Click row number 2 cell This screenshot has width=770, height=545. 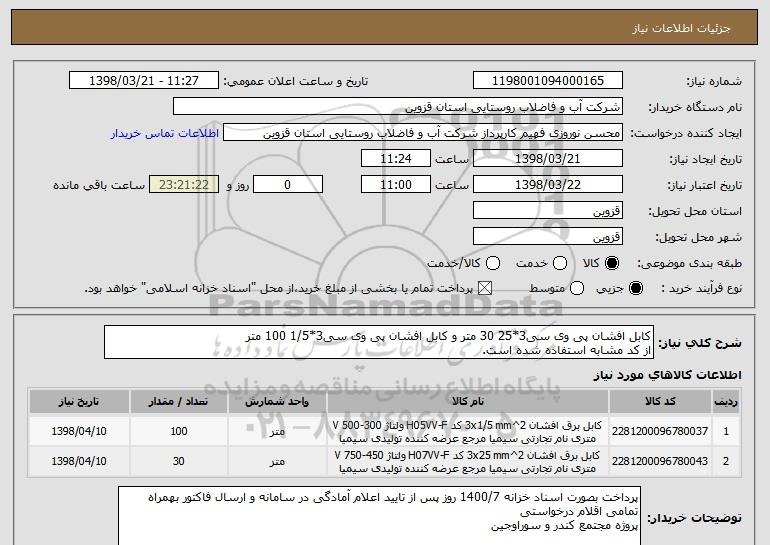point(726,461)
